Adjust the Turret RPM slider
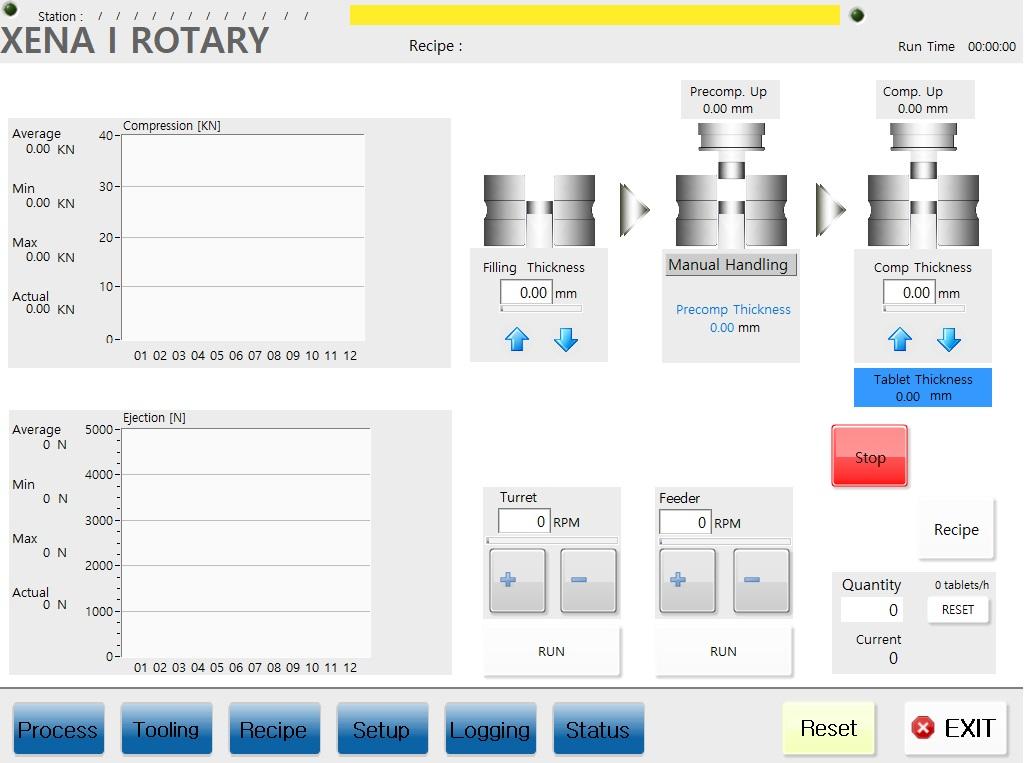The height and width of the screenshot is (763, 1024). [552, 541]
